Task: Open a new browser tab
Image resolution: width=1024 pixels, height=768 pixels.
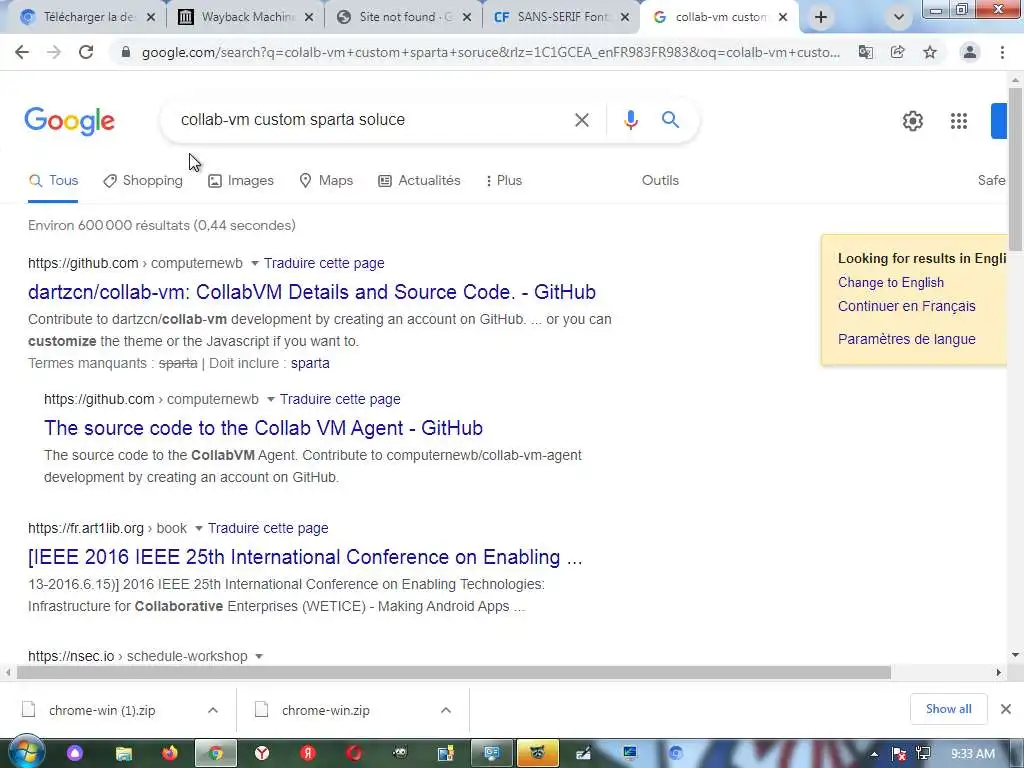Action: 821,18
